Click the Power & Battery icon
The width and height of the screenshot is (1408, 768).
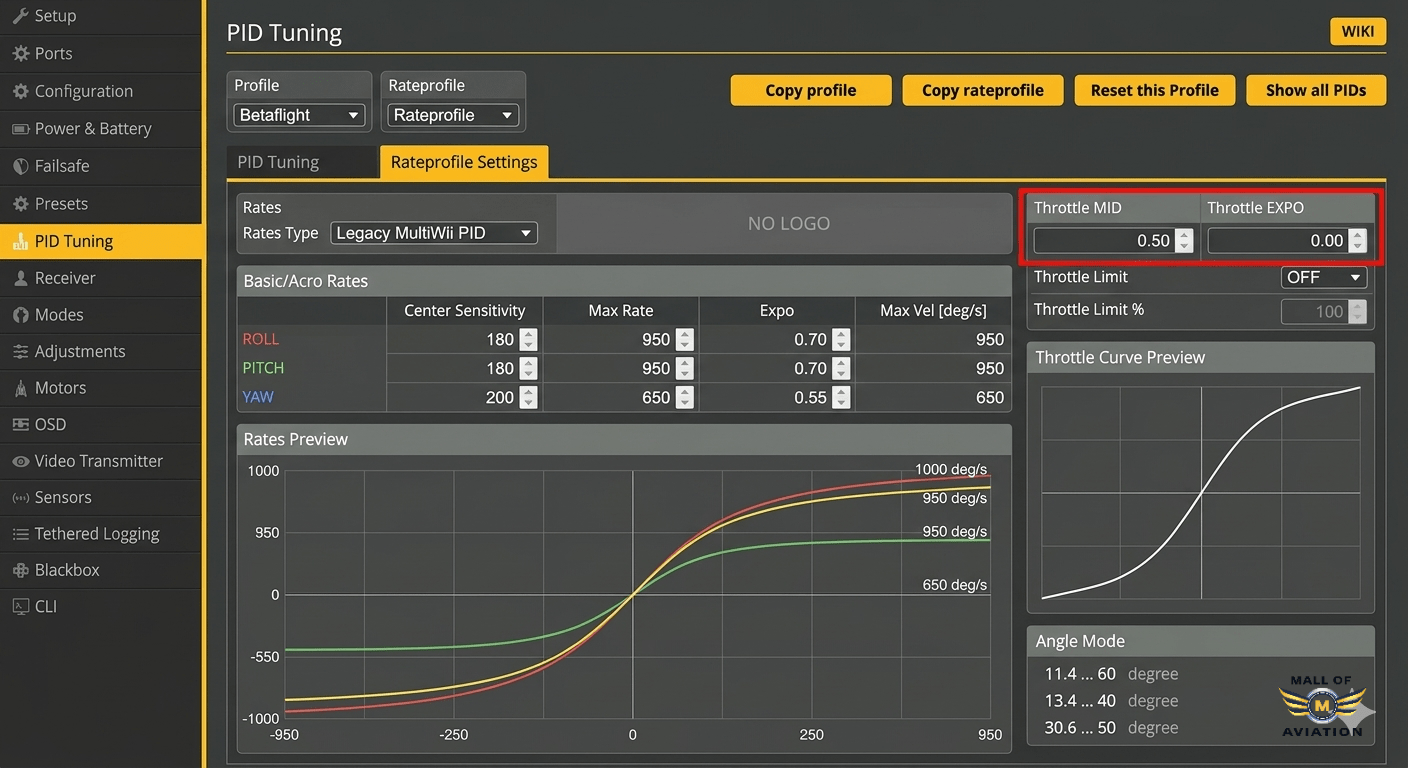tap(20, 129)
